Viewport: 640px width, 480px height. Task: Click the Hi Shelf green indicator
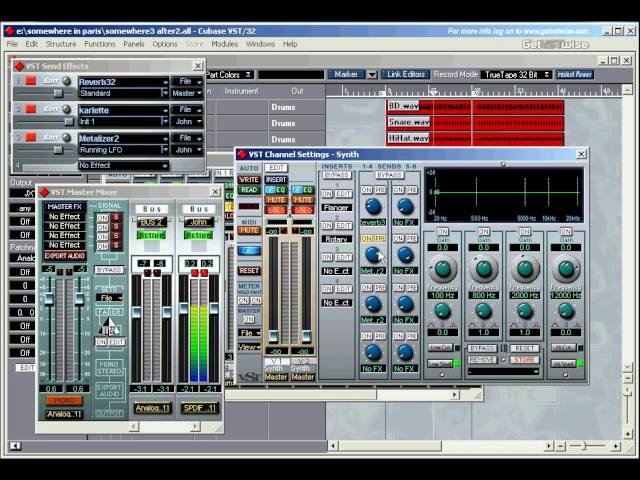[580, 363]
